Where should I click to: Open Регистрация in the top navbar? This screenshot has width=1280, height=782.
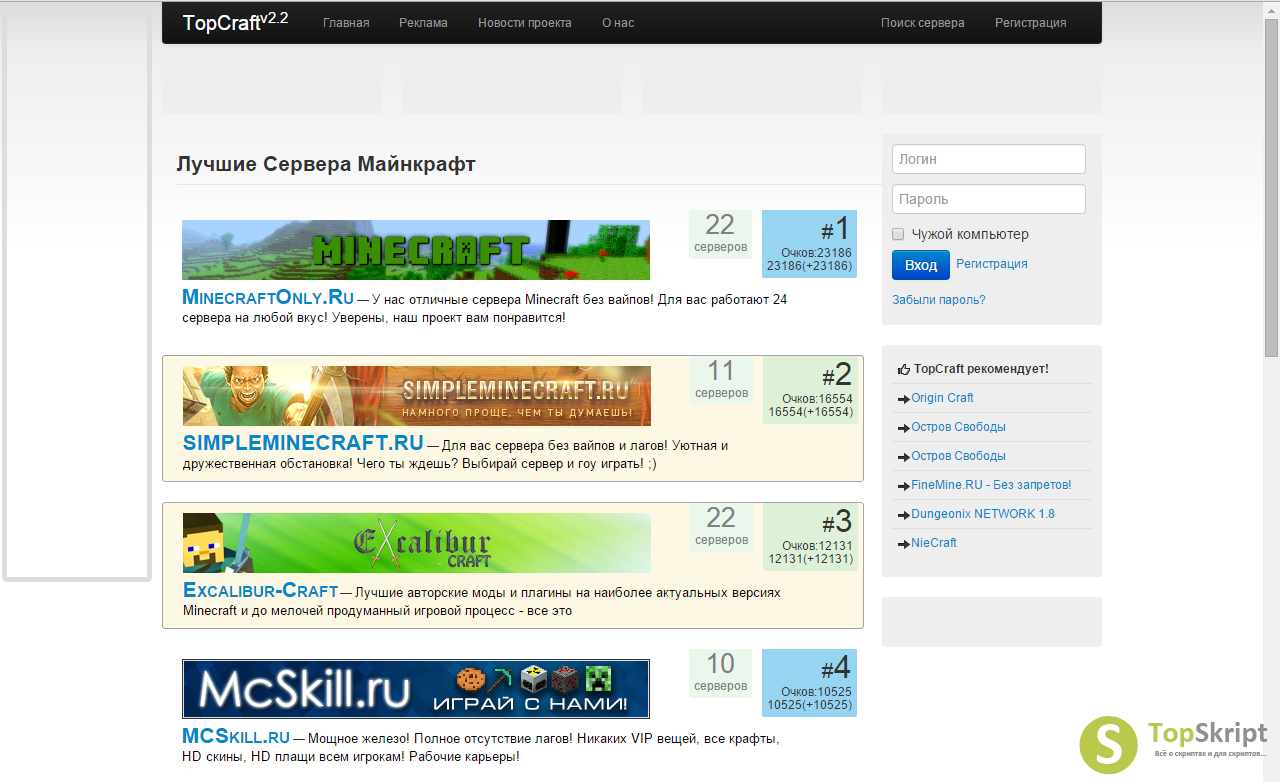coord(1031,23)
